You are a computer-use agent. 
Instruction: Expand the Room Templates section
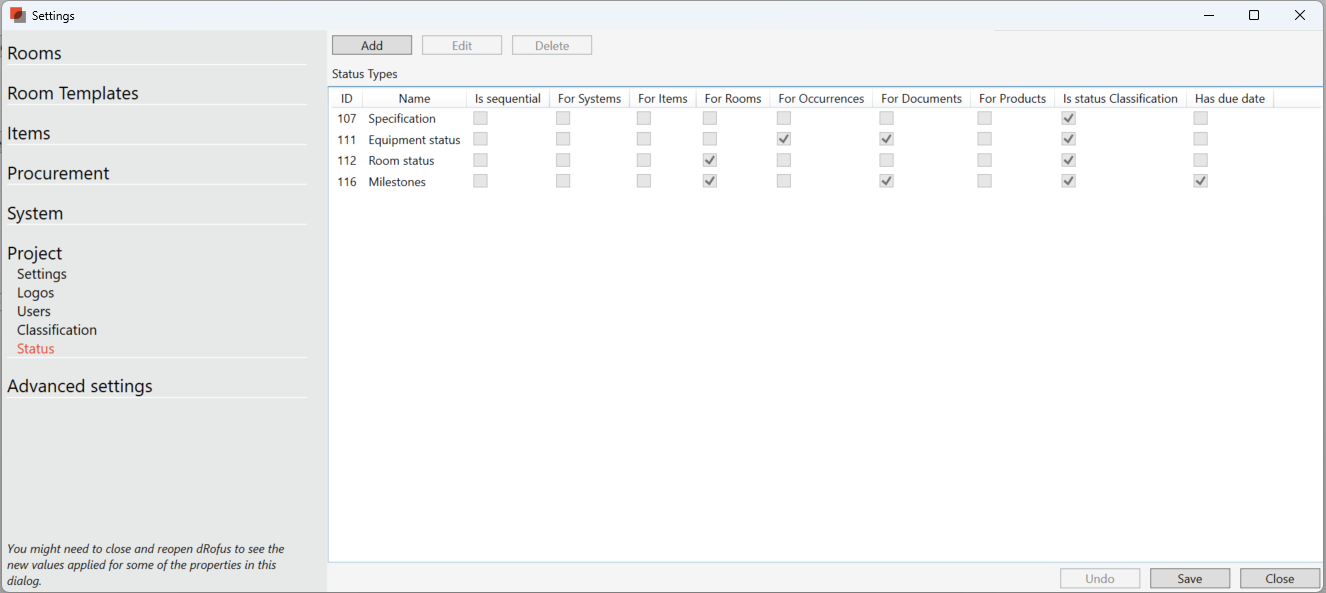coord(73,94)
